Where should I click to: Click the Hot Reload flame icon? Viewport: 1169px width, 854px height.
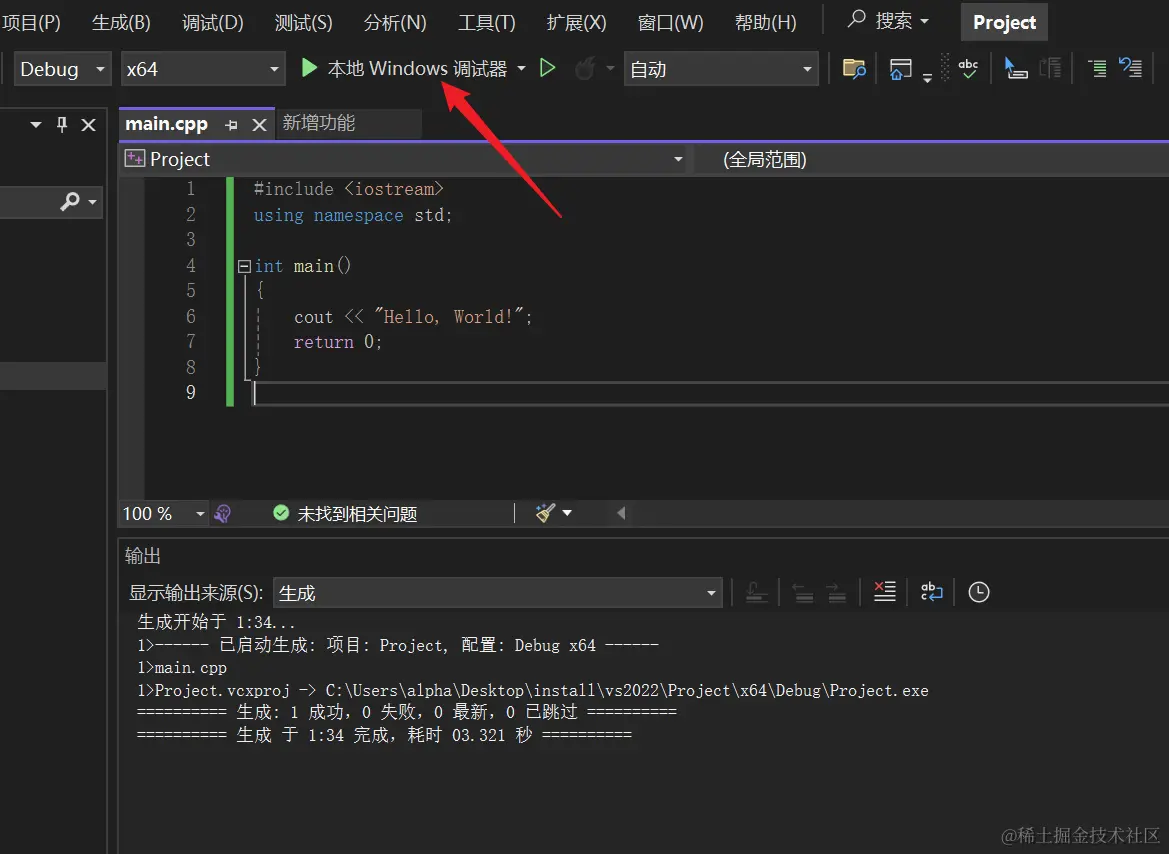(585, 69)
